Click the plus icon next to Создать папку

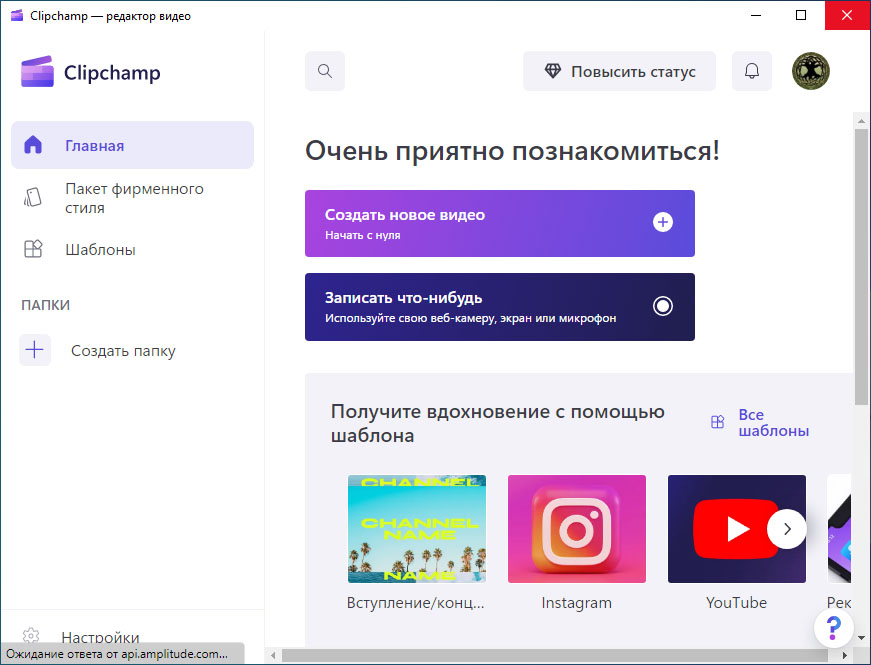point(34,350)
